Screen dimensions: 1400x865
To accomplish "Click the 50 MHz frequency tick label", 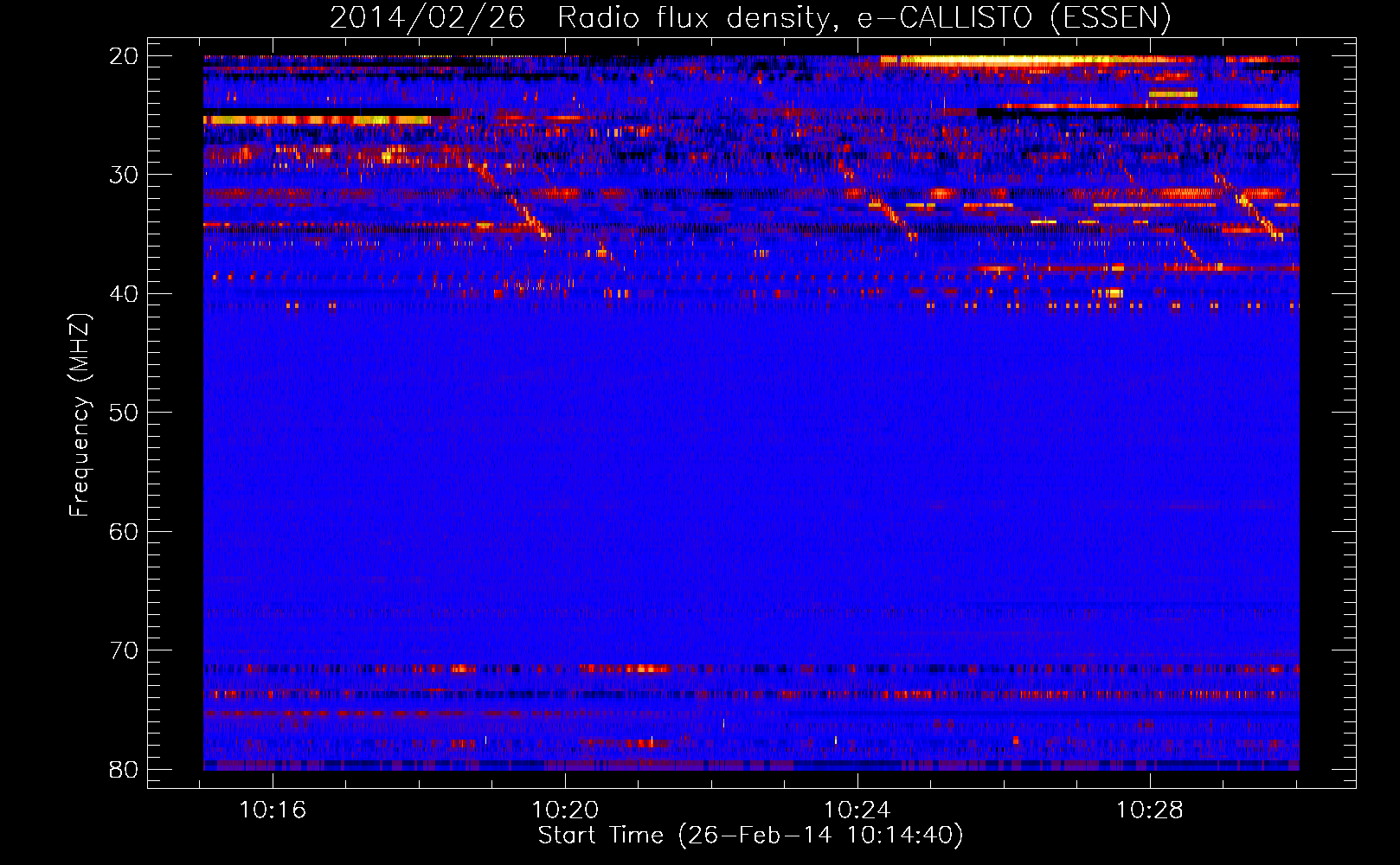I will (124, 413).
